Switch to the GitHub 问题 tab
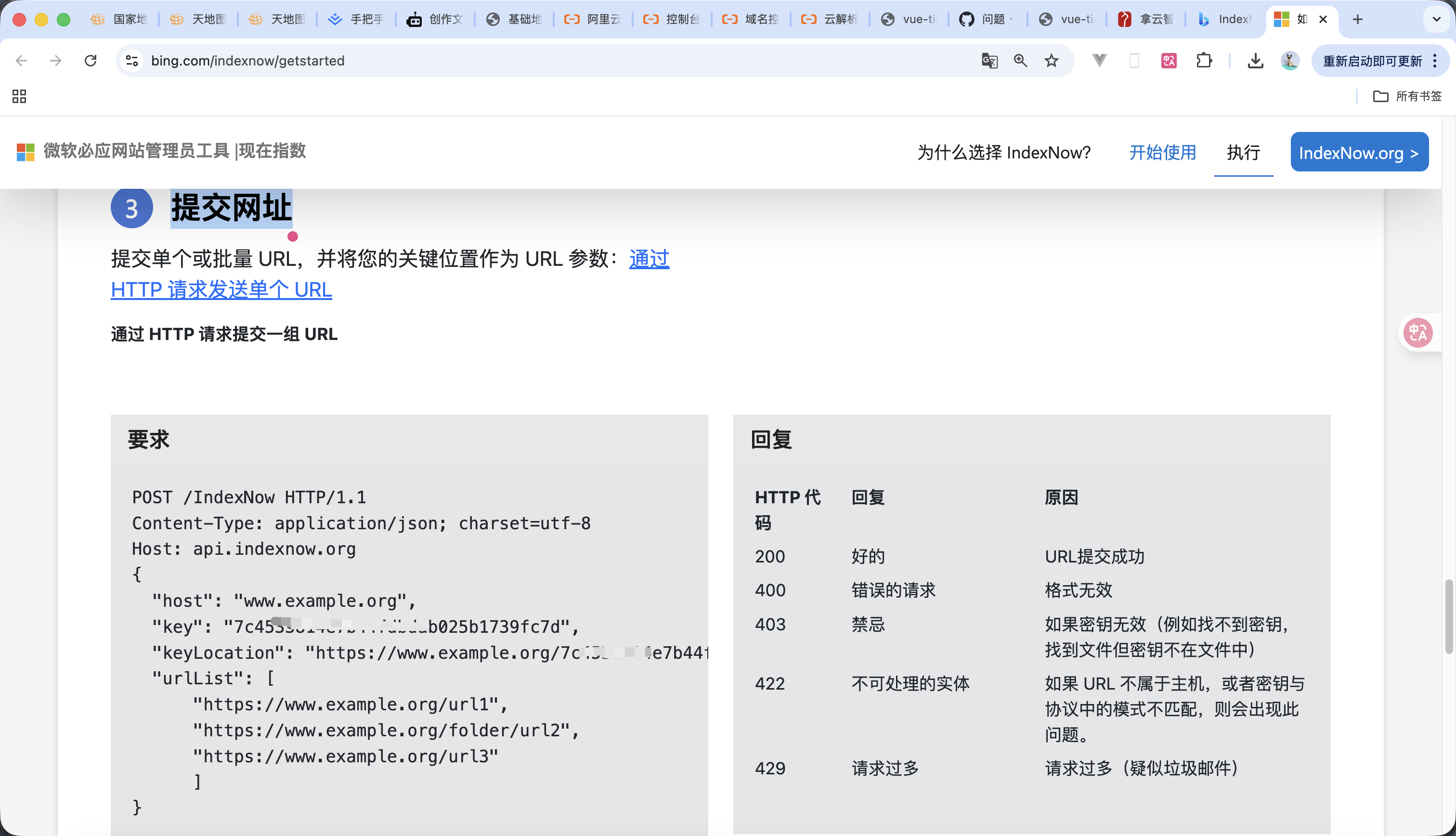 pos(986,19)
